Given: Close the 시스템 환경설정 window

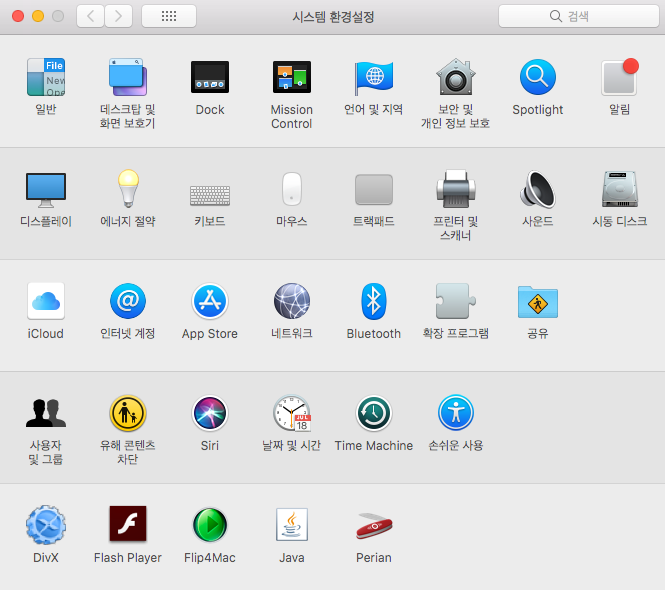Looking at the screenshot, I should 18,16.
